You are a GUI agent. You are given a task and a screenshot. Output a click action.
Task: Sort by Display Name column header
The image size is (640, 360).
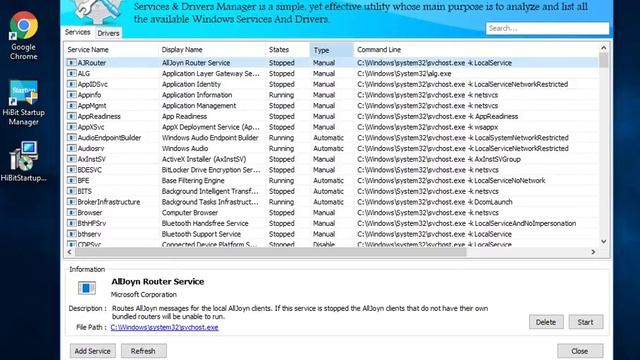tap(212, 50)
